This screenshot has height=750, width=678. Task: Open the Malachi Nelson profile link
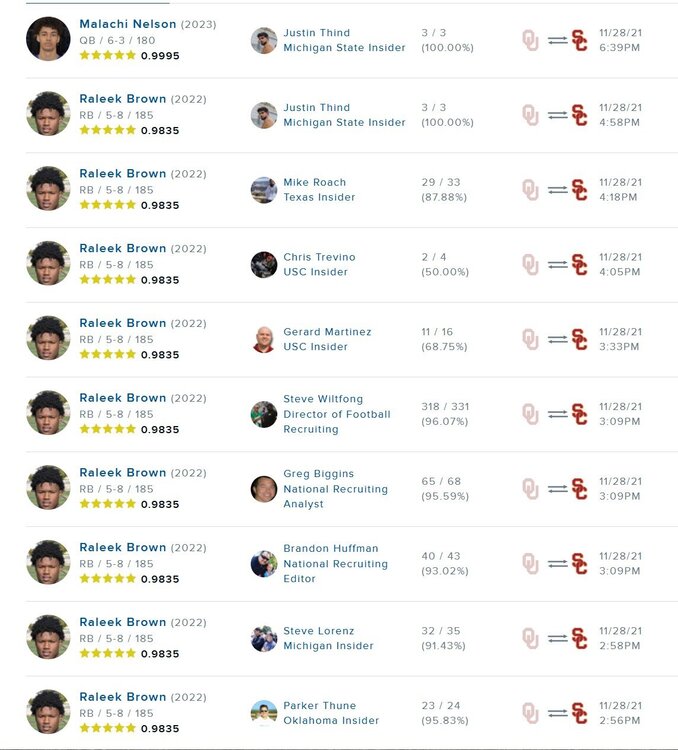tap(127, 24)
